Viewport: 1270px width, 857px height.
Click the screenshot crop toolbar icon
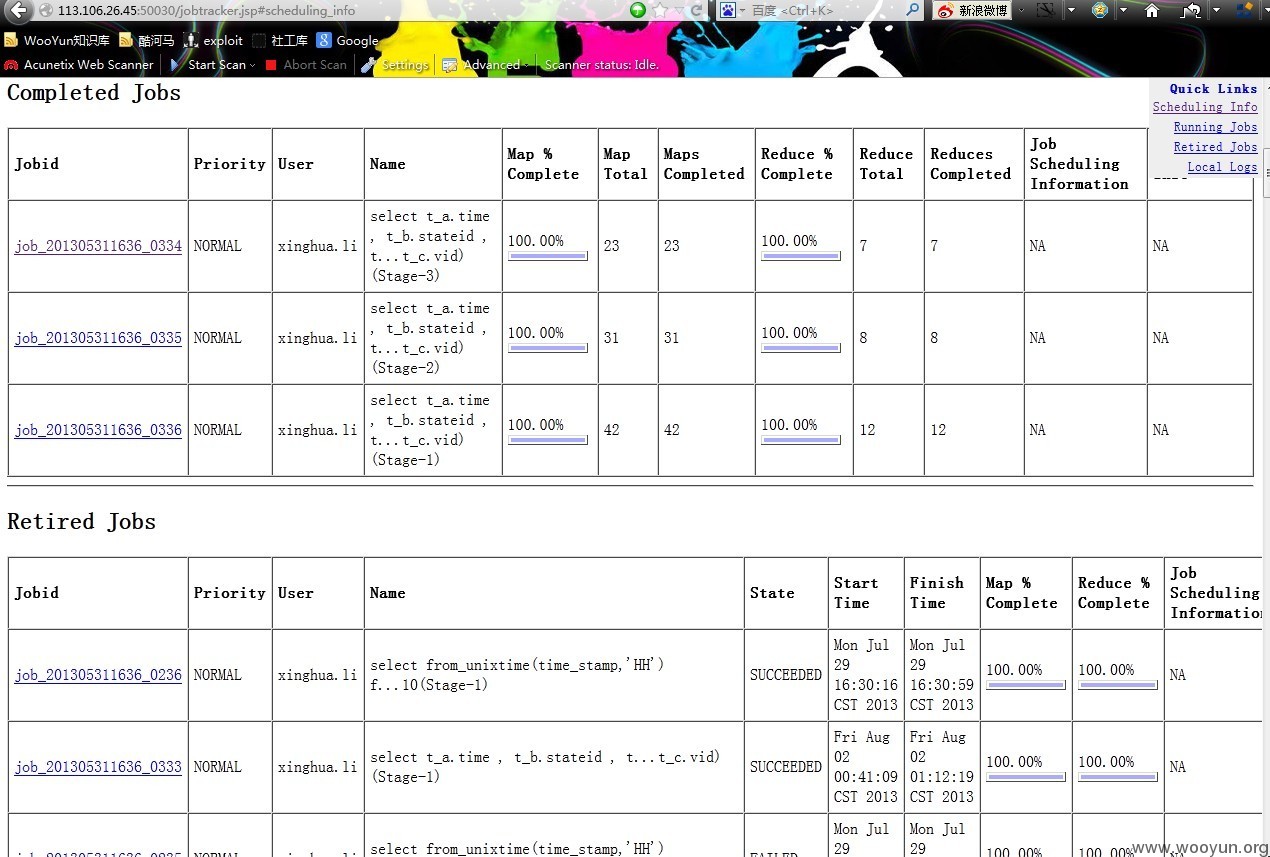coord(1046,10)
